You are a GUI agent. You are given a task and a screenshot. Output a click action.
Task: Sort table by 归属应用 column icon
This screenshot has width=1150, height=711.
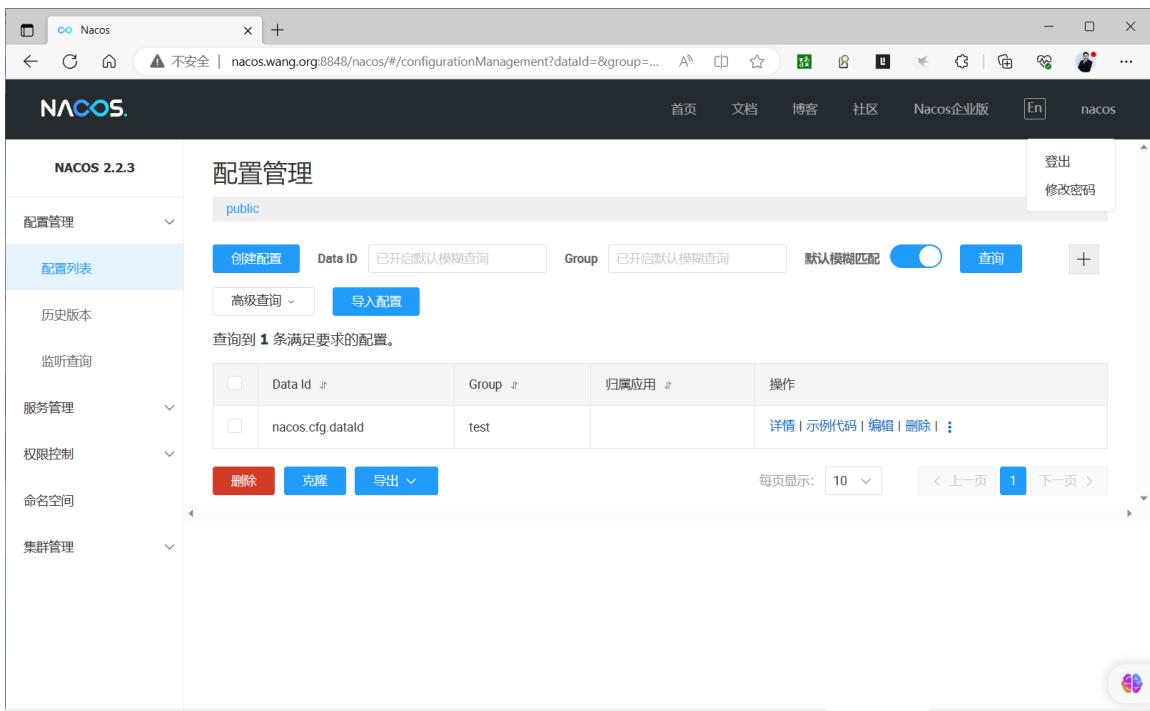pyautogui.click(x=667, y=385)
